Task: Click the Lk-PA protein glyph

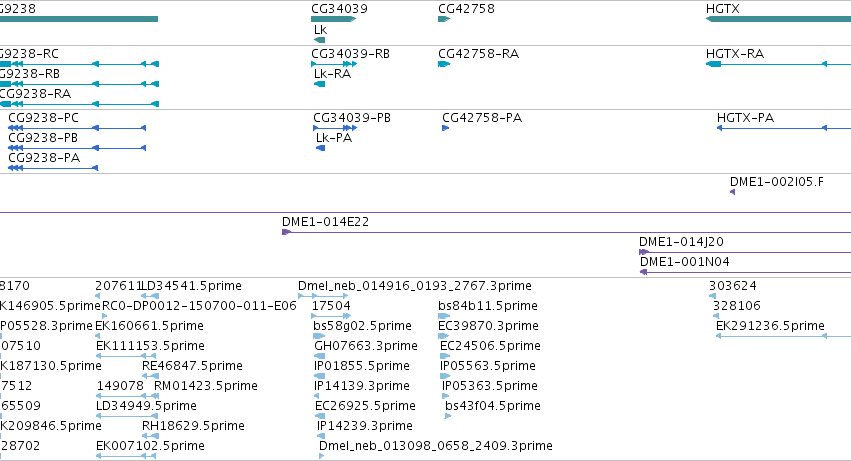Action: click(320, 148)
